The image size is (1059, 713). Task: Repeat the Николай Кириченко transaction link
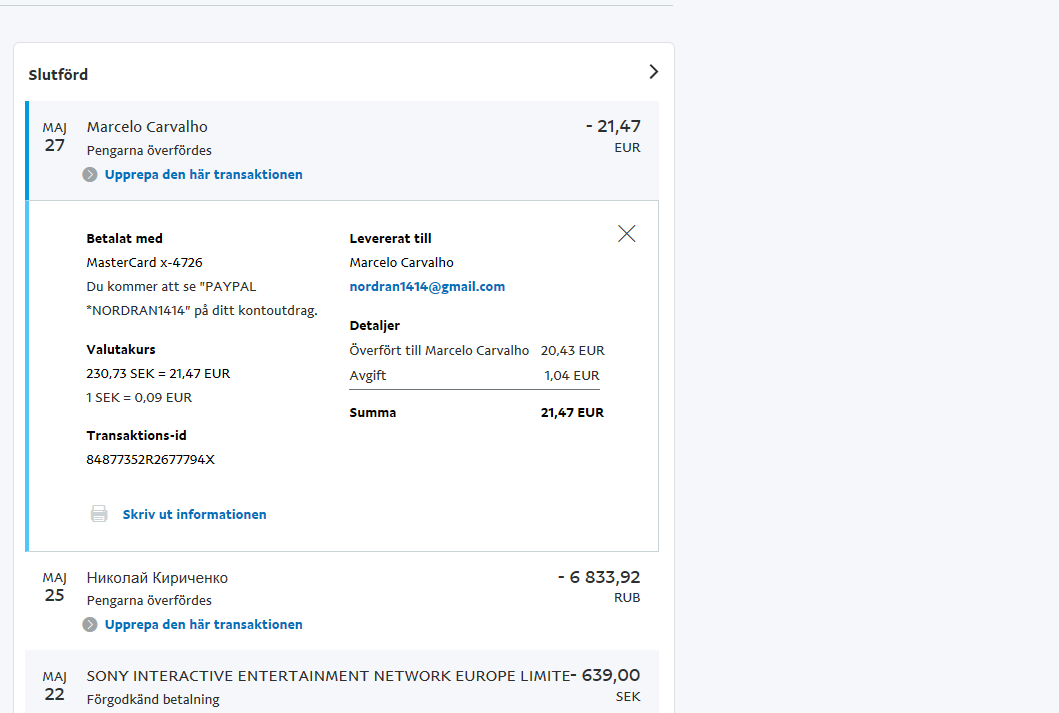click(203, 625)
